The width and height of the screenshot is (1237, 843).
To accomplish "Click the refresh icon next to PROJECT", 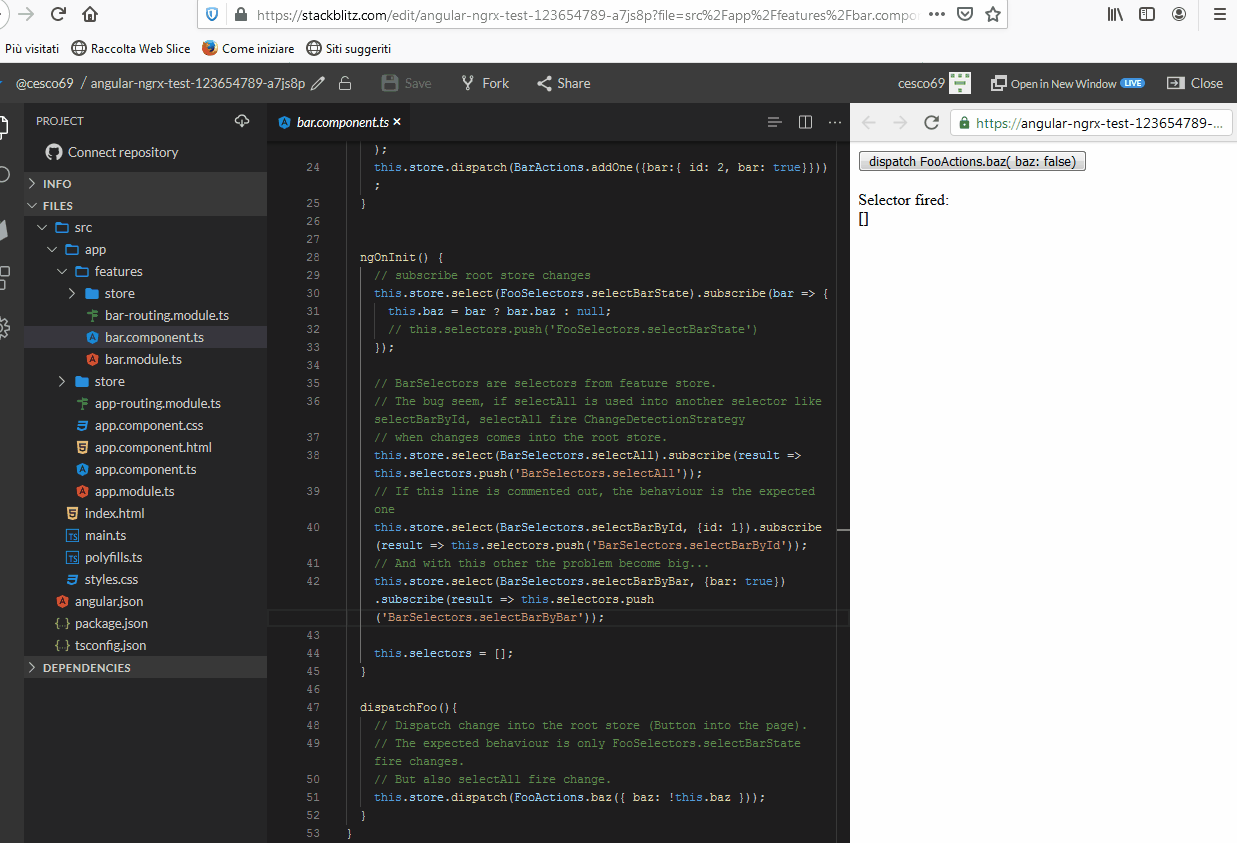I will tap(242, 120).
